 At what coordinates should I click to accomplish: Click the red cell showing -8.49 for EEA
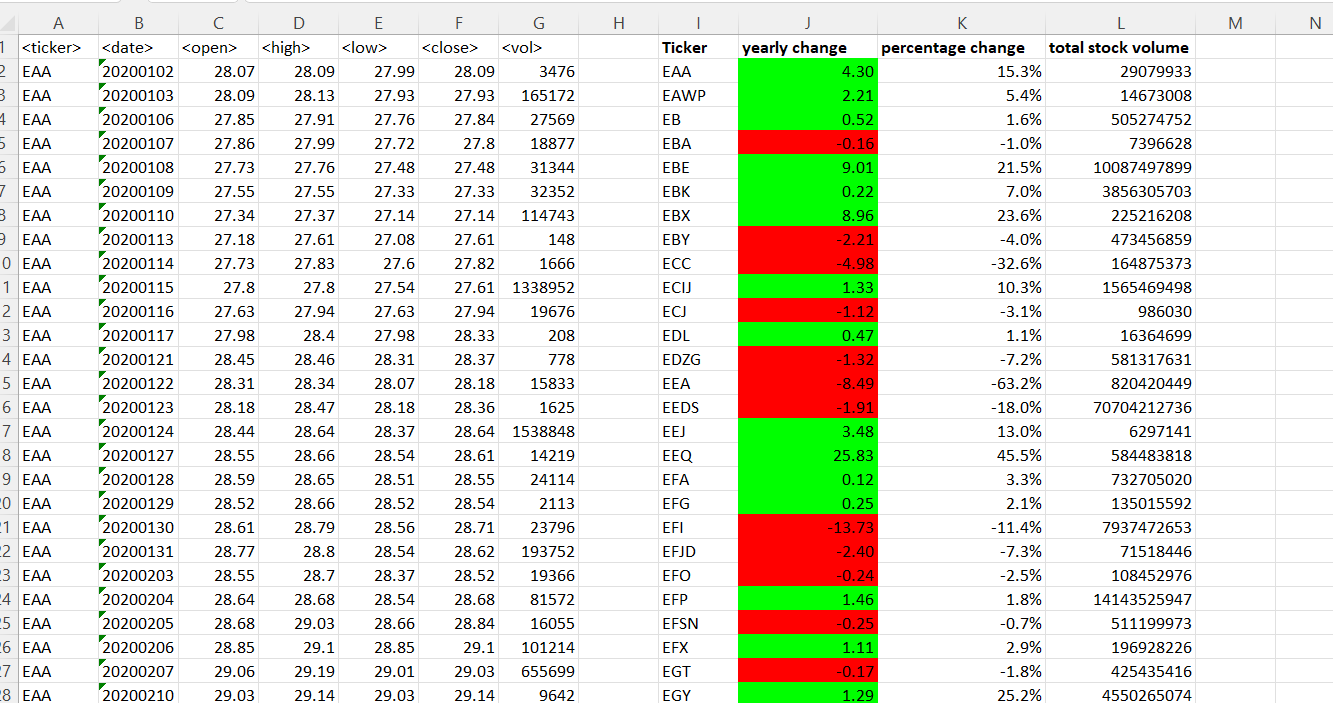[806, 383]
